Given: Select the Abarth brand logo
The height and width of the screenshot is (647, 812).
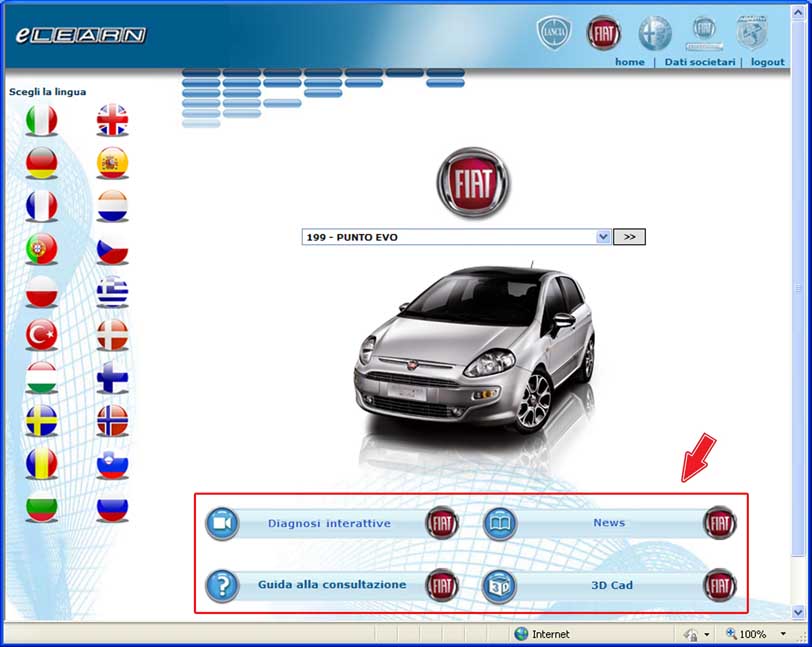Looking at the screenshot, I should pos(751,32).
